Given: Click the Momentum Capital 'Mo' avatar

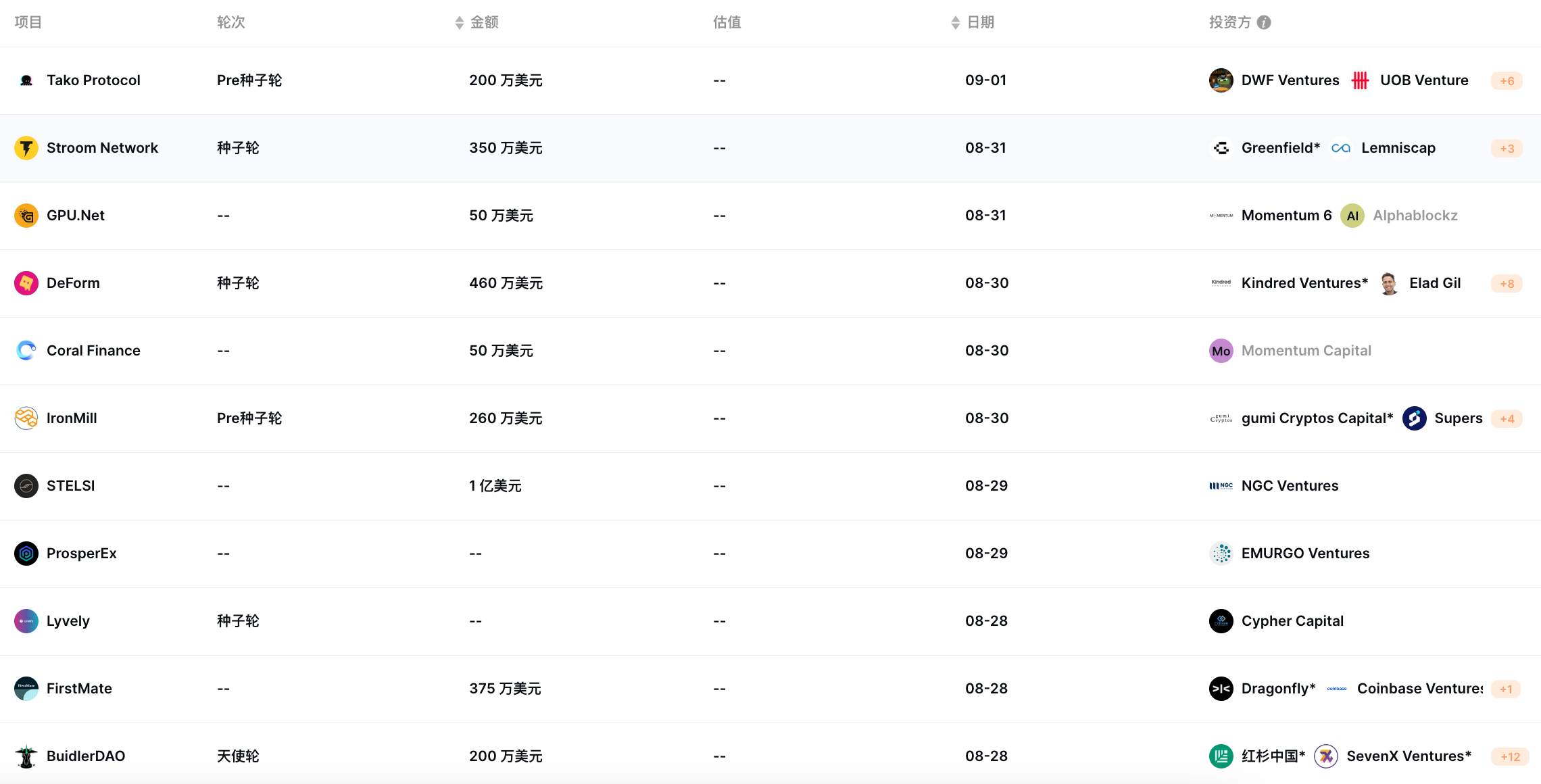Looking at the screenshot, I should click(1221, 351).
